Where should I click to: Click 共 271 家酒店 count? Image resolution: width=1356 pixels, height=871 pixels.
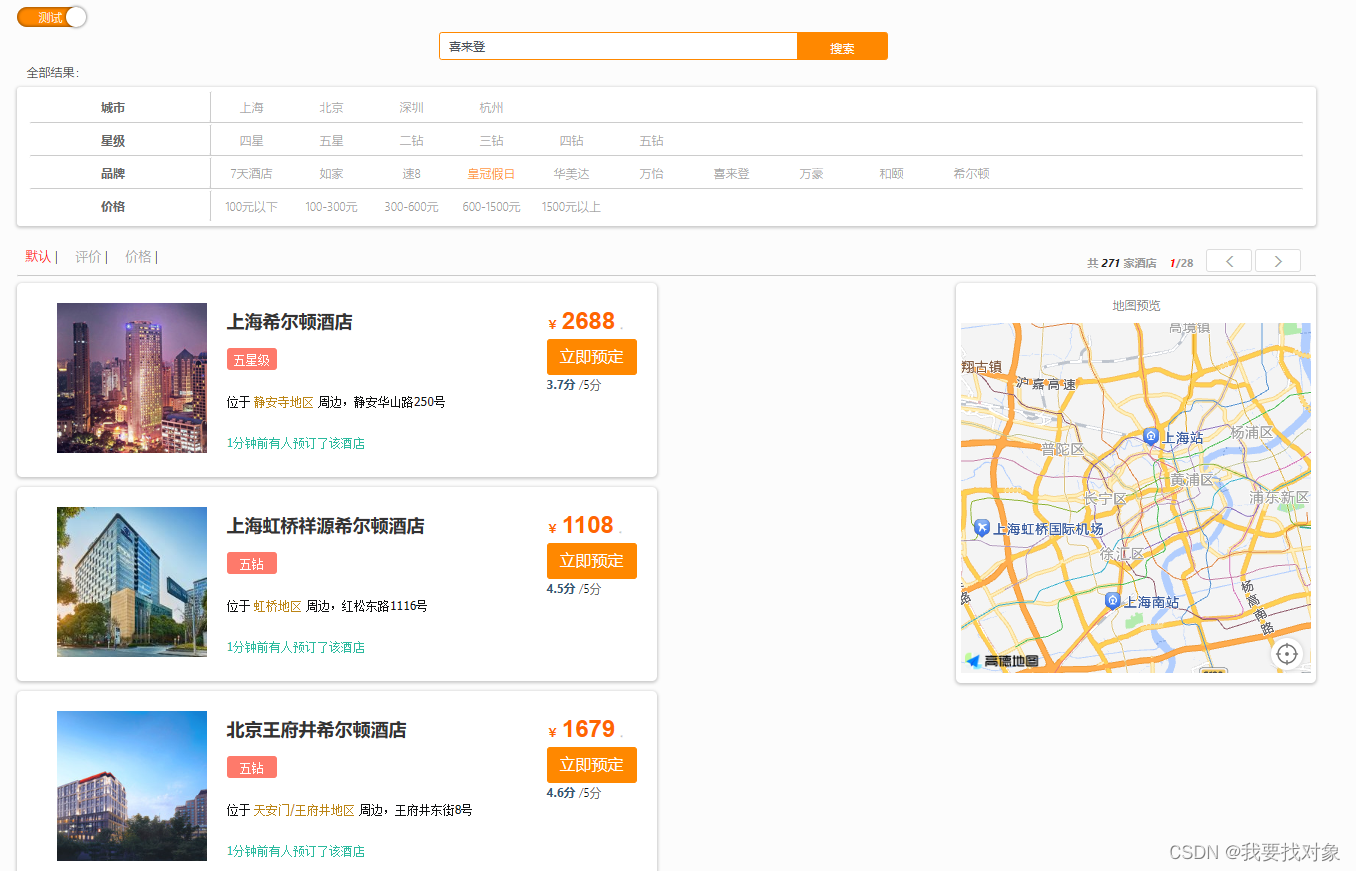coord(1122,263)
